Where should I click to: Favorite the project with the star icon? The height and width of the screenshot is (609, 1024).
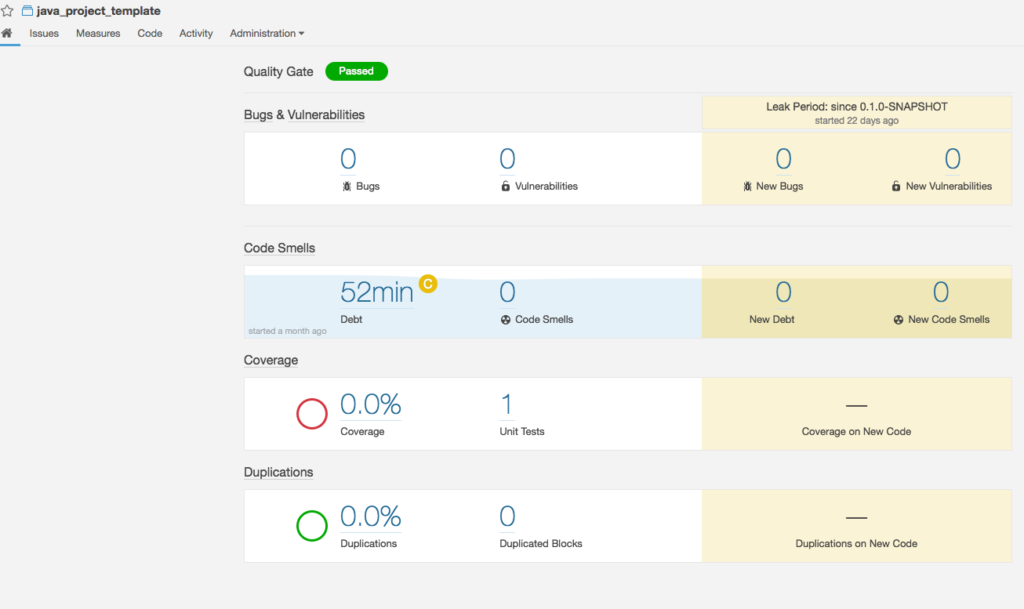coord(7,10)
